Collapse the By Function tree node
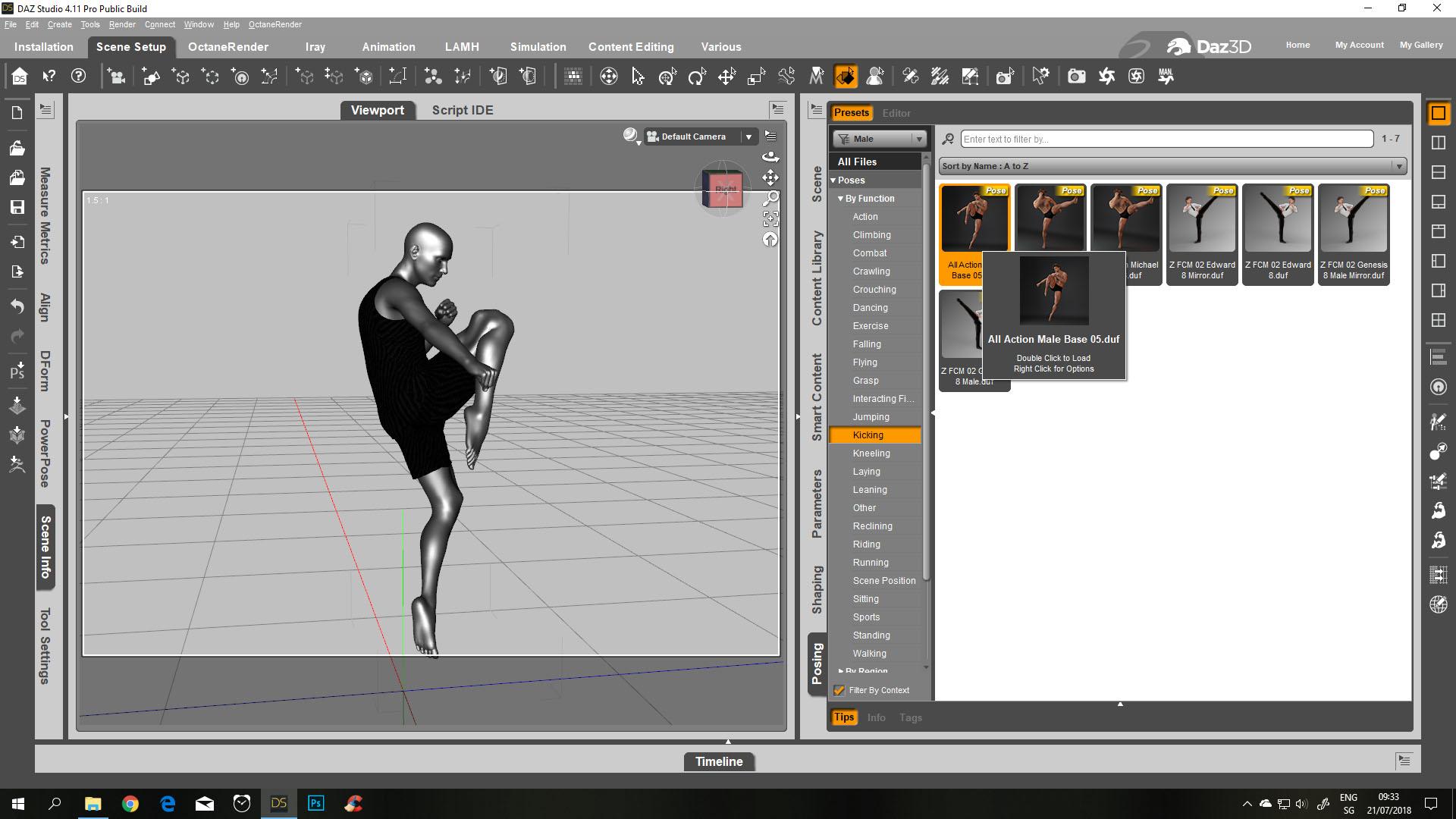This screenshot has height=819, width=1456. click(841, 199)
